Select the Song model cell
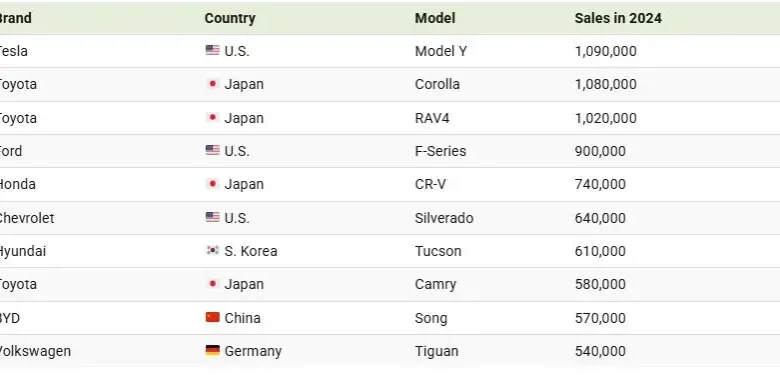Screen dimensions: 780x375 pos(431,318)
